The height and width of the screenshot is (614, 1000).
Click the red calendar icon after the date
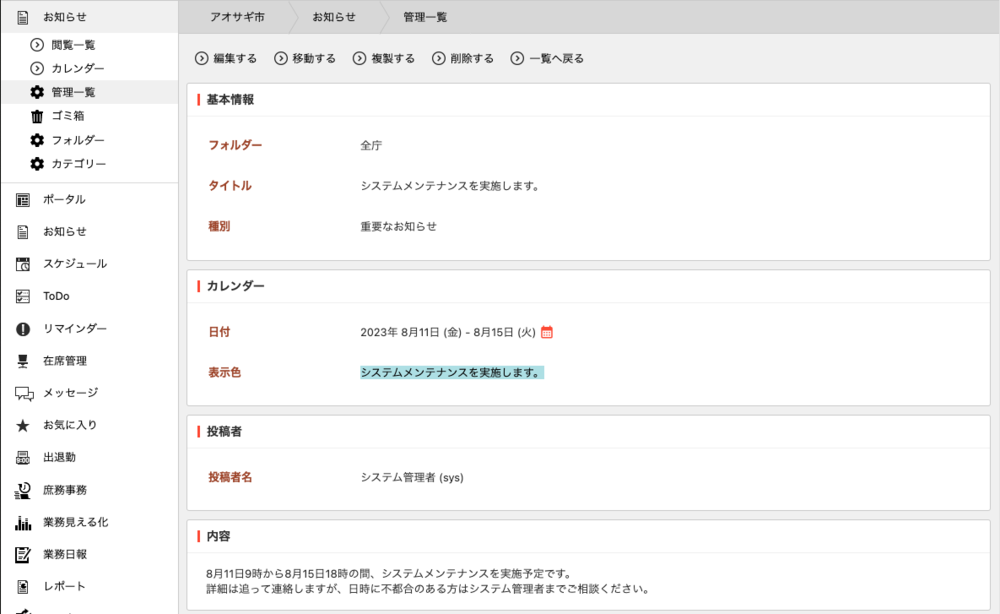pyautogui.click(x=547, y=332)
